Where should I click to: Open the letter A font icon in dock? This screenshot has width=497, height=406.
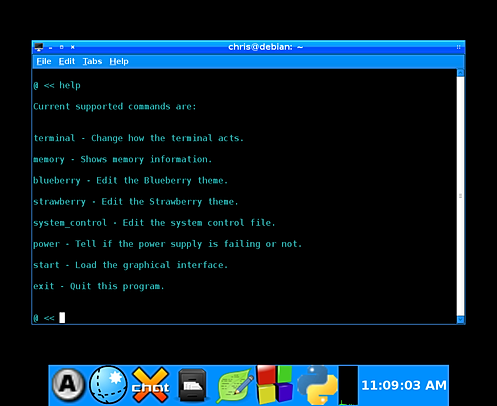[68, 385]
